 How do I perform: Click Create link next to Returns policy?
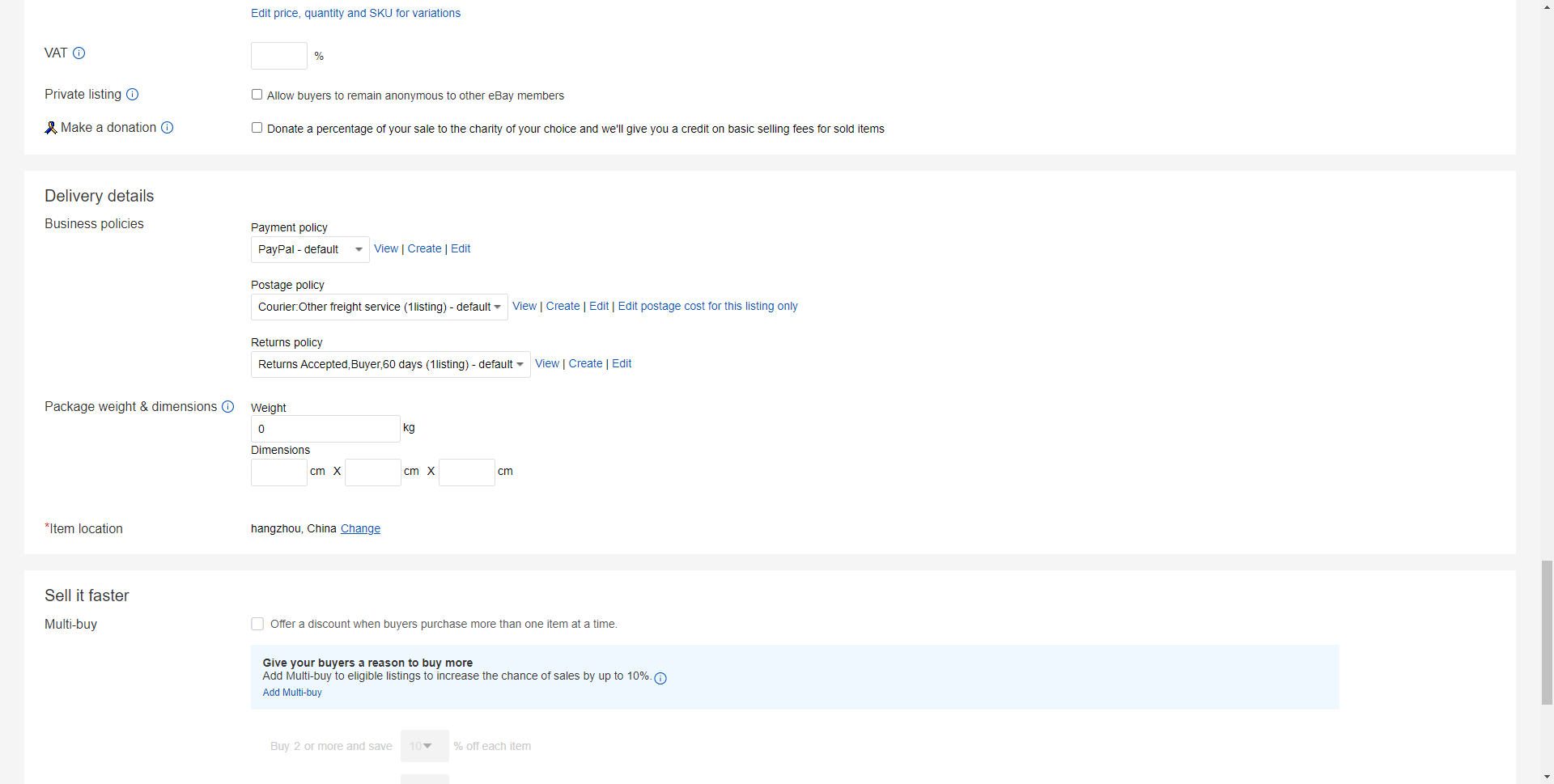pos(585,363)
